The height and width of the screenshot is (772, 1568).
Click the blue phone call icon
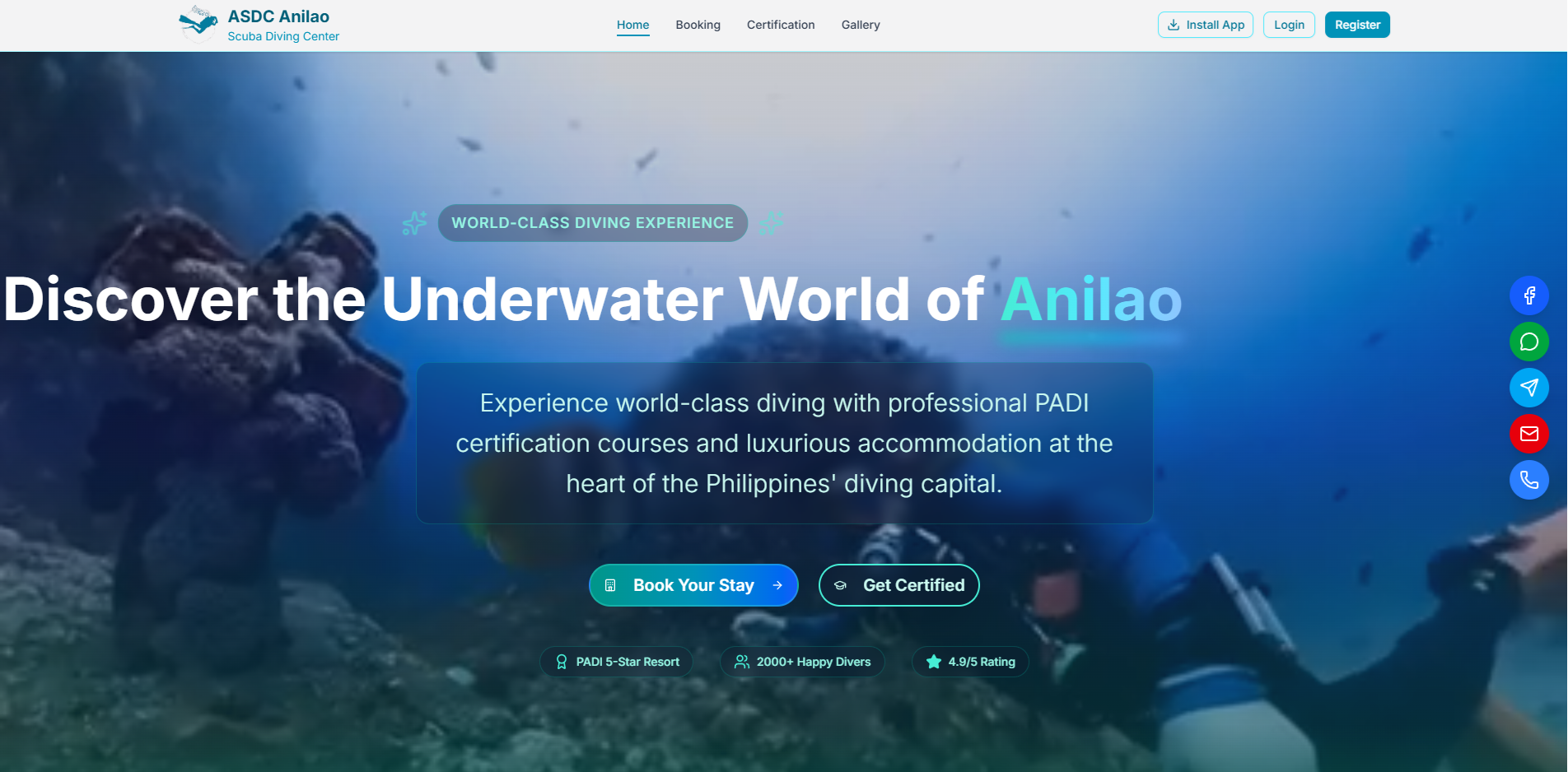tap(1529, 480)
